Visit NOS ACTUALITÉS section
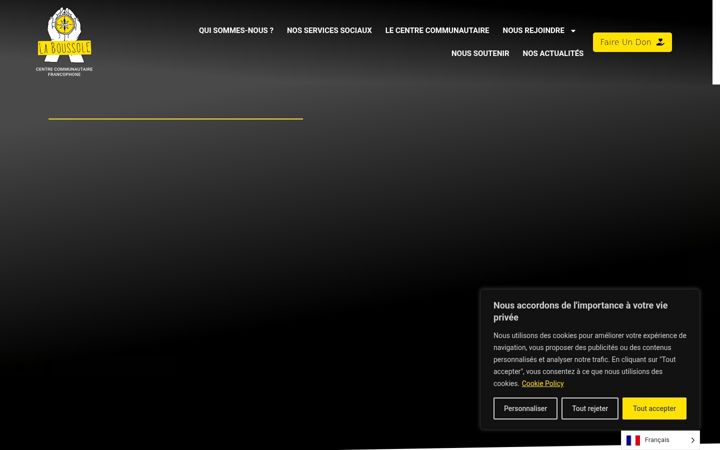This screenshot has width=720, height=450. (553, 53)
